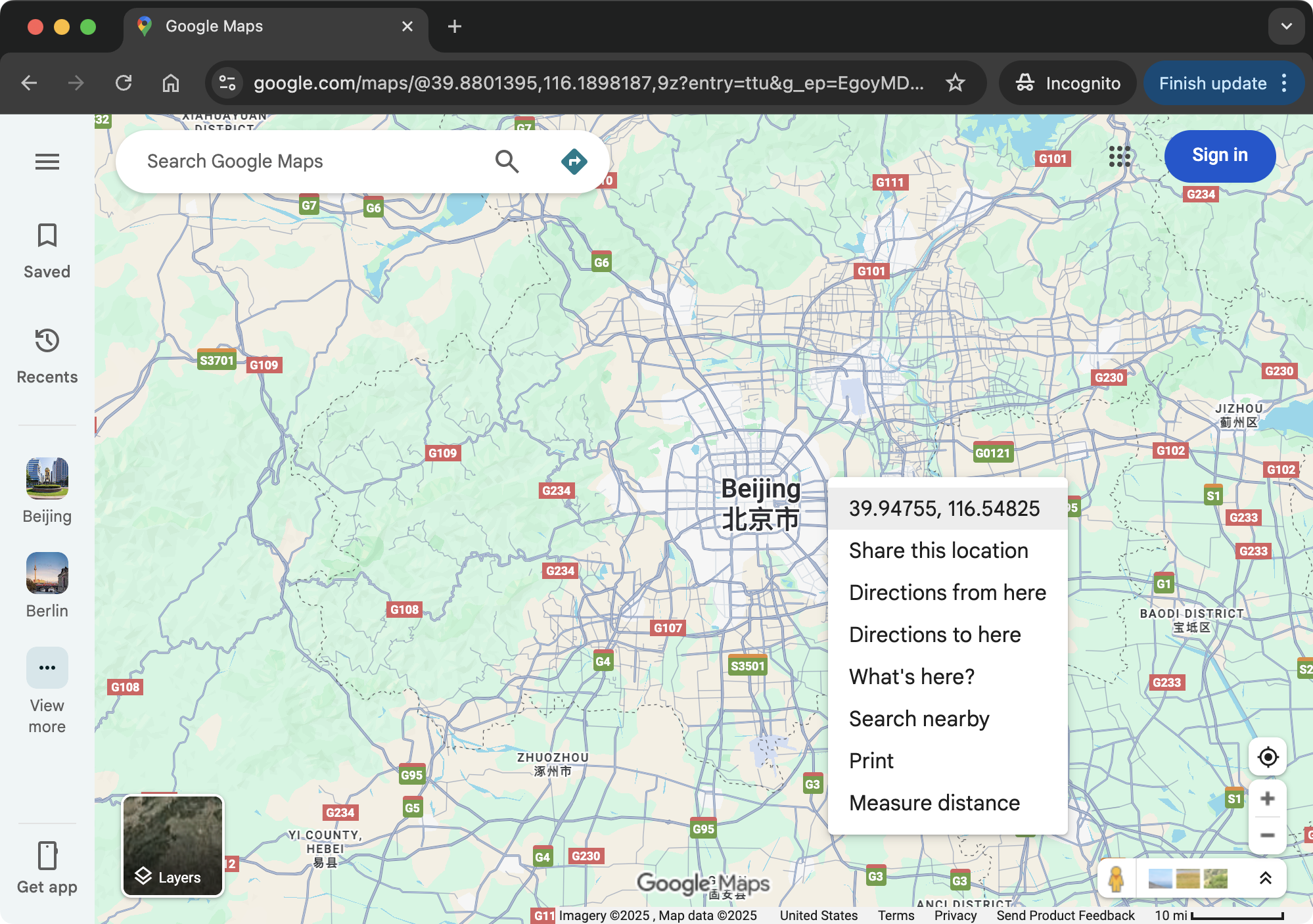Click the first landscape photo thumbnail
Viewport: 1313px width, 924px height.
click(1162, 879)
